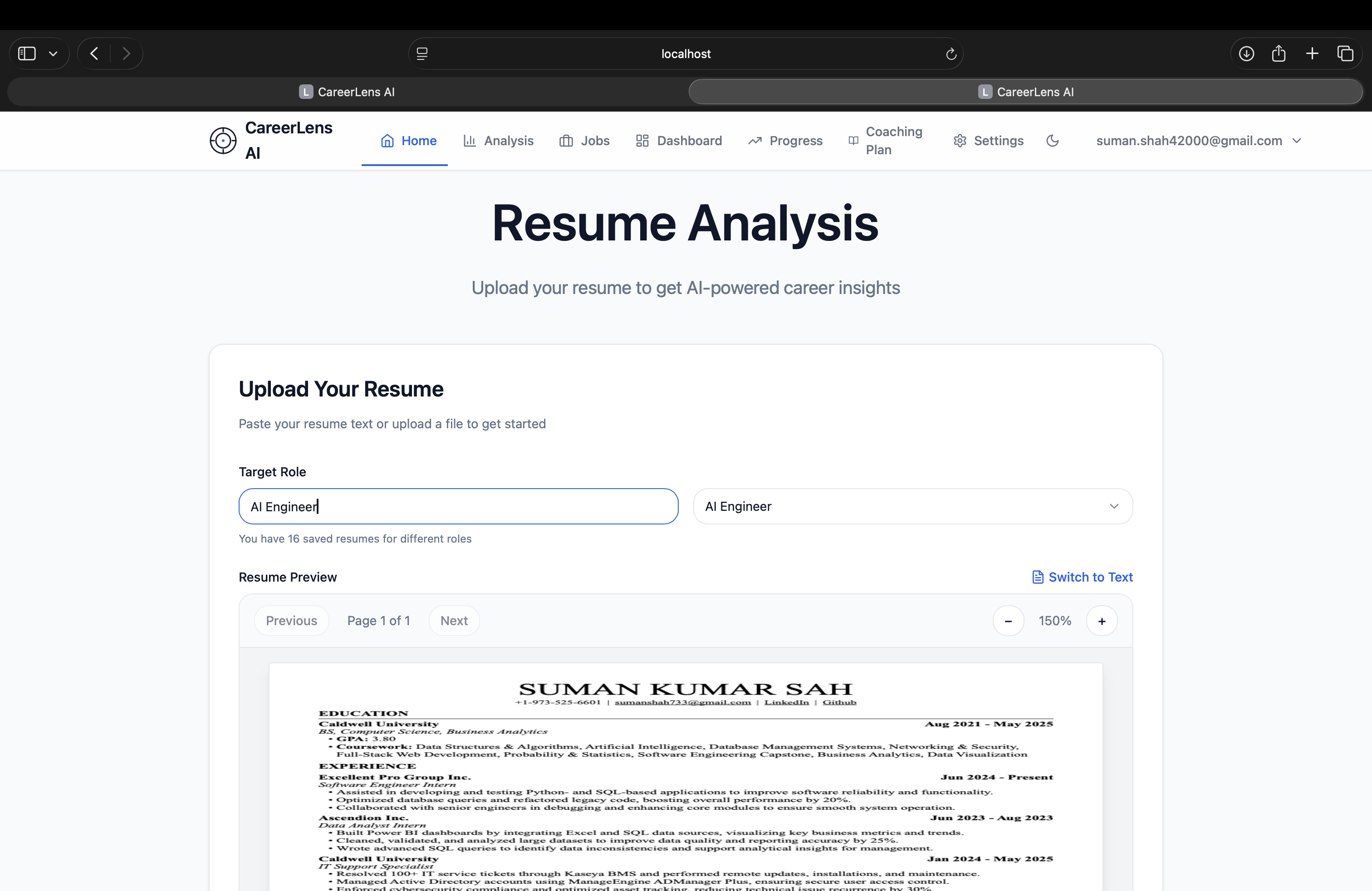Screen dimensions: 1372x891
Task: Click the Switch to Text link
Action: coord(1082,577)
